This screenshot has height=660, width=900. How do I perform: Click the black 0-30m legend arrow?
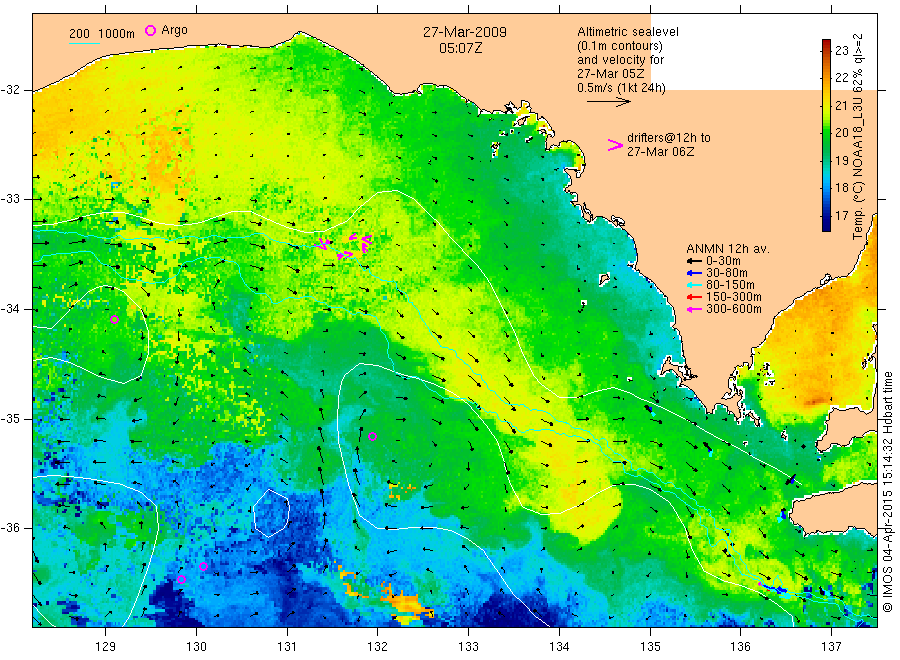[x=695, y=261]
